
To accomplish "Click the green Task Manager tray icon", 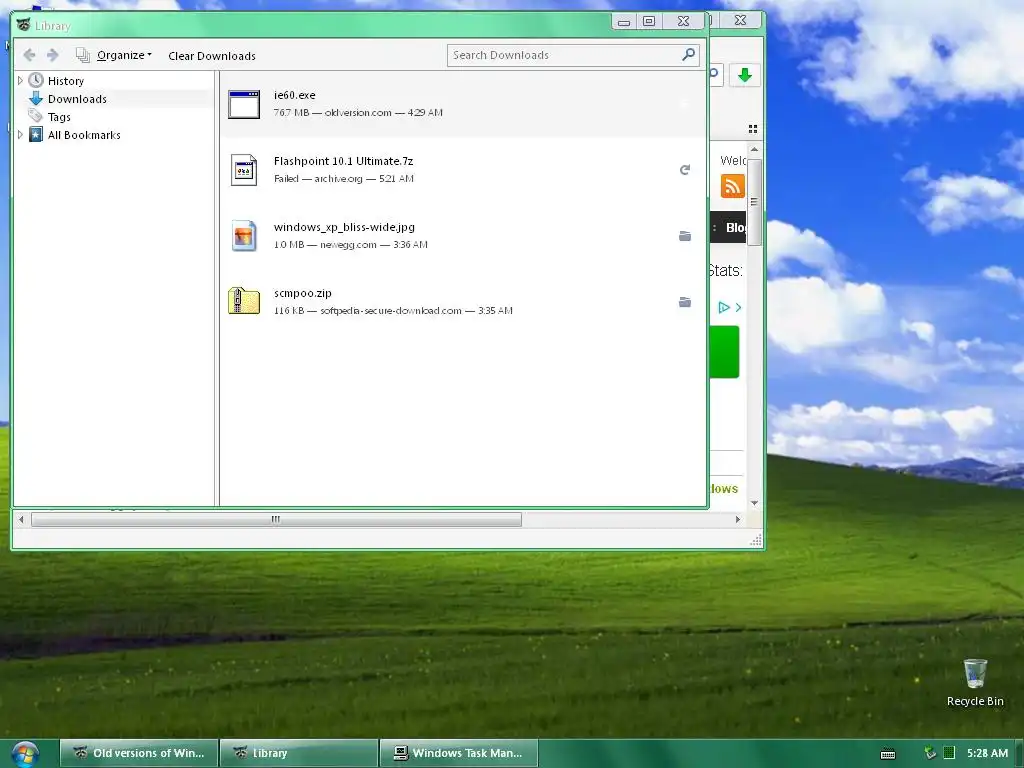I will pos(950,753).
